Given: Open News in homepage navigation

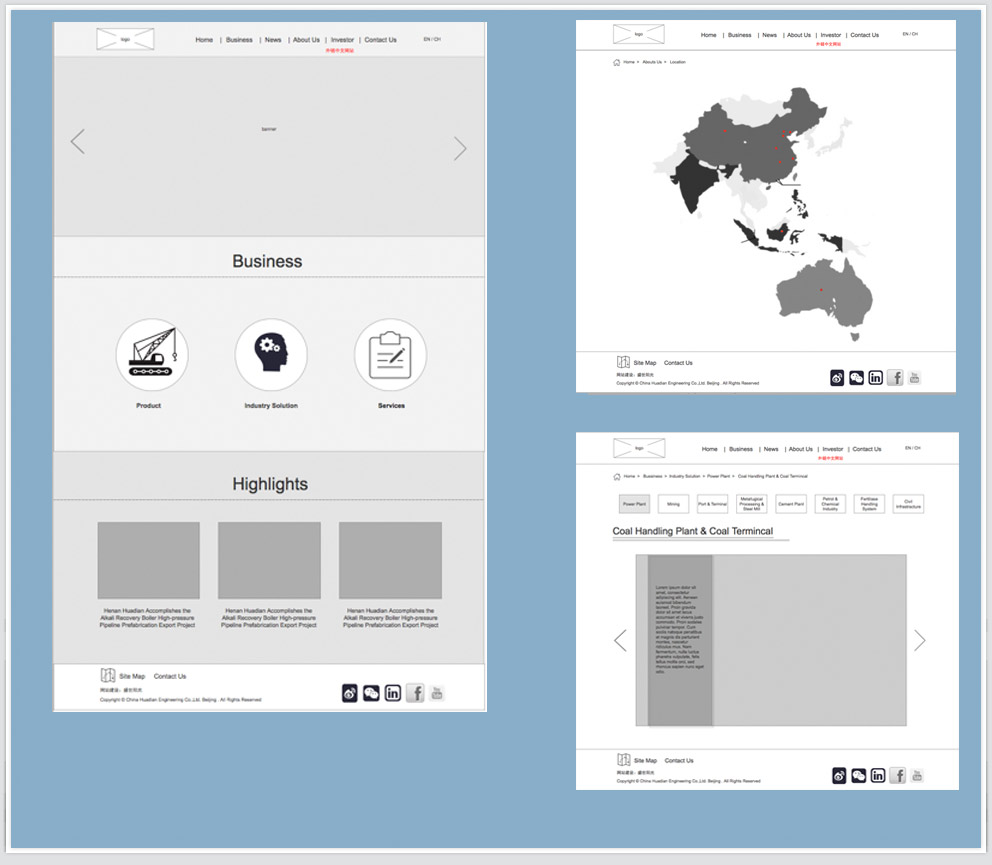Looking at the screenshot, I should click(x=273, y=40).
